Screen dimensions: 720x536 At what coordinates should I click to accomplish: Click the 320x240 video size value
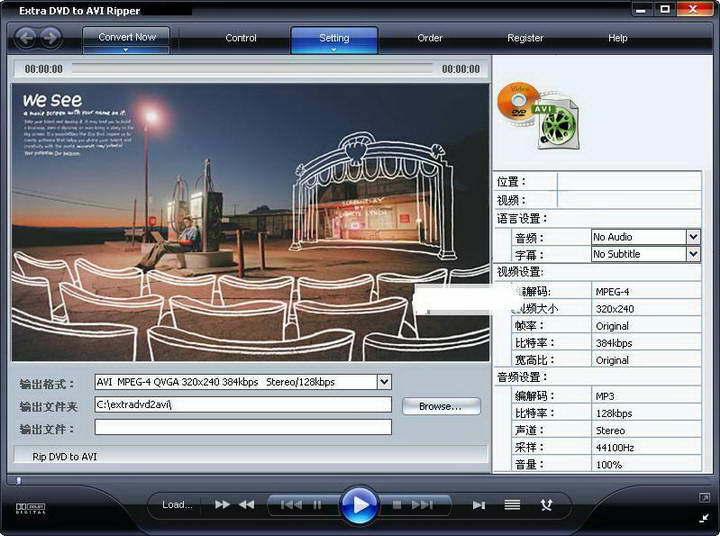tap(614, 309)
